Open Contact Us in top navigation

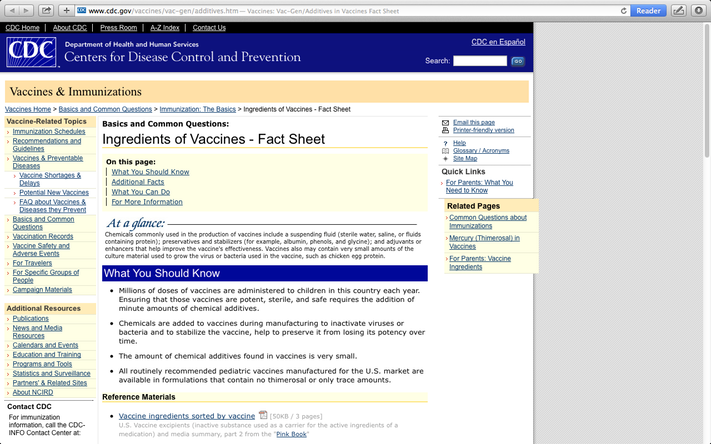click(x=209, y=28)
